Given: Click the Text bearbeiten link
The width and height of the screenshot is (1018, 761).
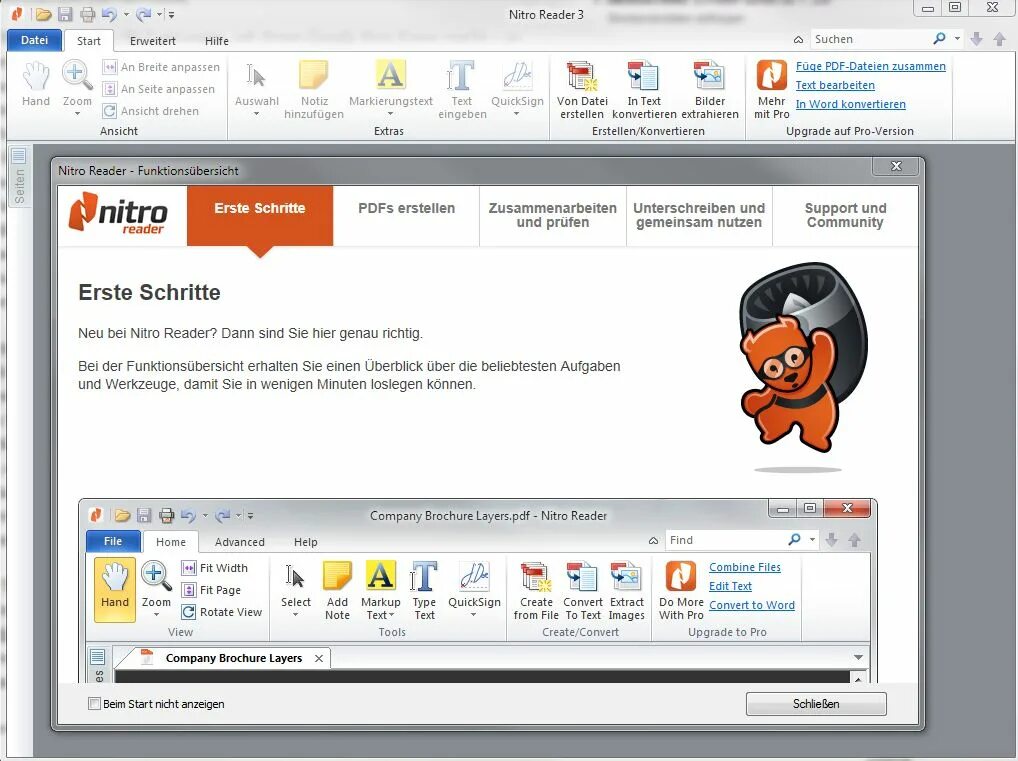Looking at the screenshot, I should [x=835, y=85].
